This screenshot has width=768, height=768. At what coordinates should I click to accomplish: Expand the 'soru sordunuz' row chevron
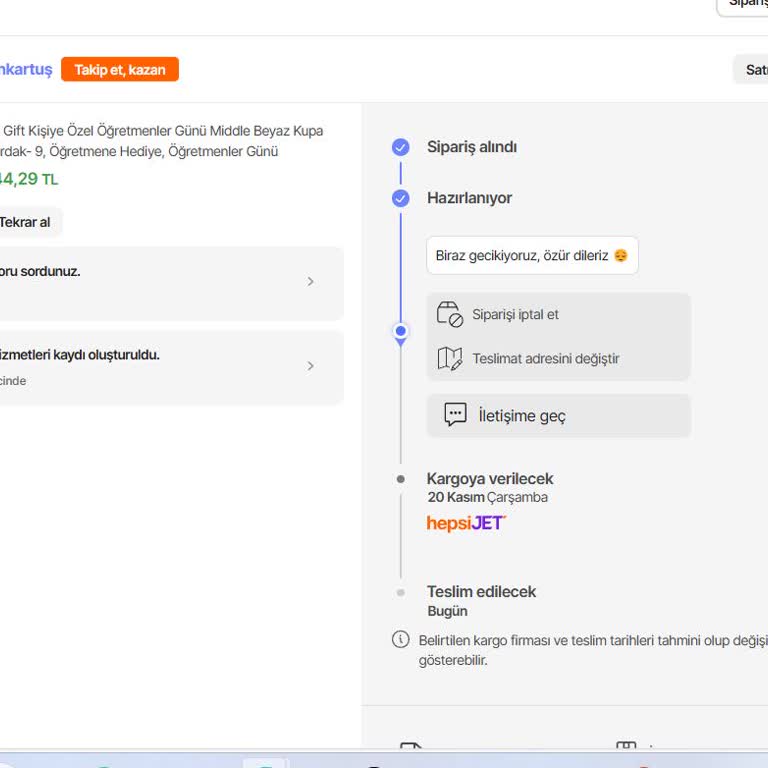[311, 282]
